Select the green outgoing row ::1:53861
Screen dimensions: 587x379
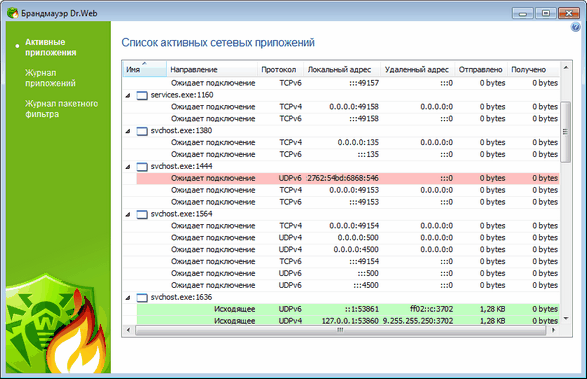click(348, 309)
